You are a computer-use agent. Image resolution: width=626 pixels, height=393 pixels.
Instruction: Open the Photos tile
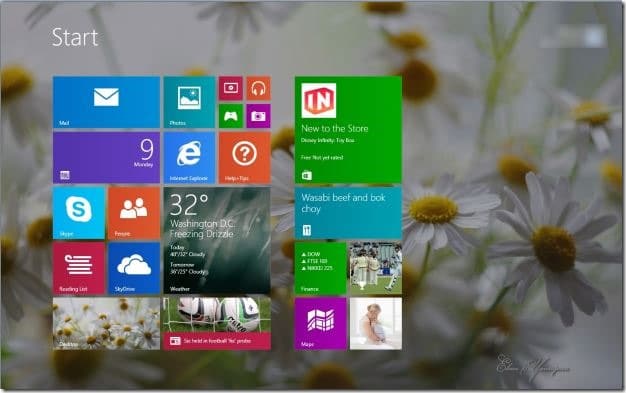pos(189,102)
